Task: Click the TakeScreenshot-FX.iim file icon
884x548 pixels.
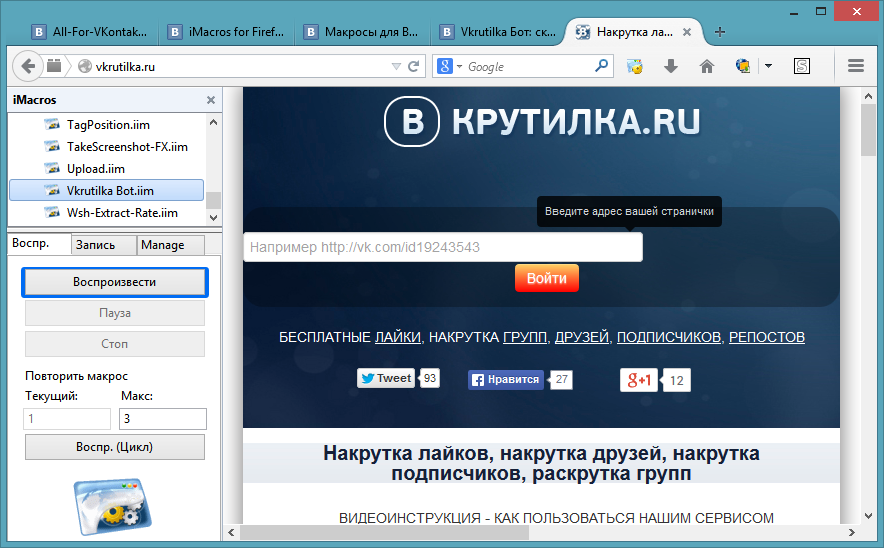Action: 52,147
